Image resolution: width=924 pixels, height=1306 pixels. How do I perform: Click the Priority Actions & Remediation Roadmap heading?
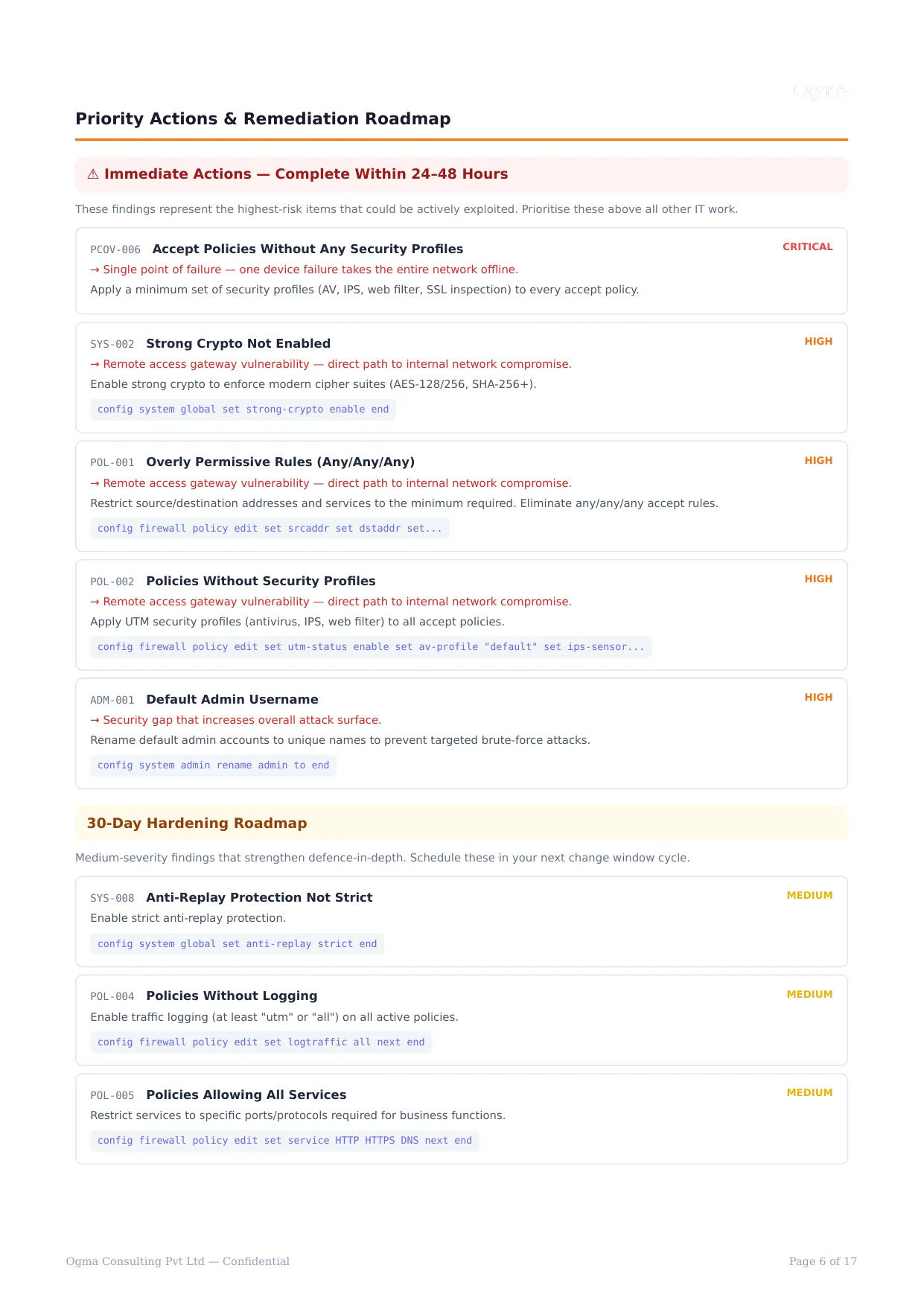pyautogui.click(x=263, y=119)
